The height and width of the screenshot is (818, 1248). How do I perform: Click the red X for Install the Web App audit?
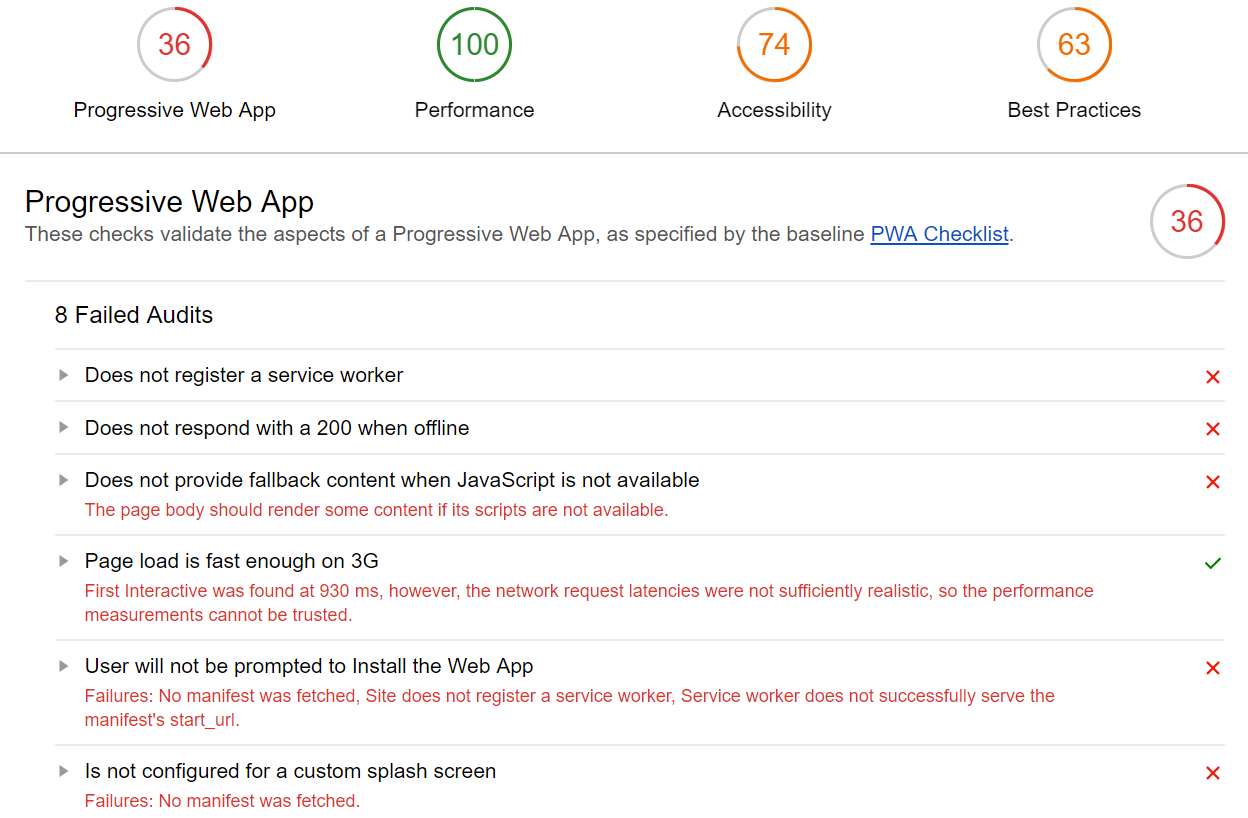pyautogui.click(x=1212, y=668)
